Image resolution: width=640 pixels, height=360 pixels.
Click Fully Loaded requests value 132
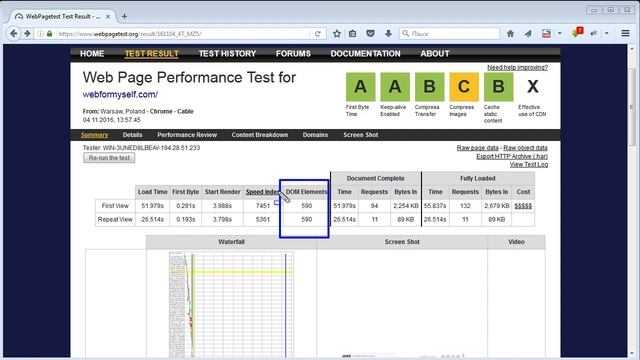click(x=465, y=206)
